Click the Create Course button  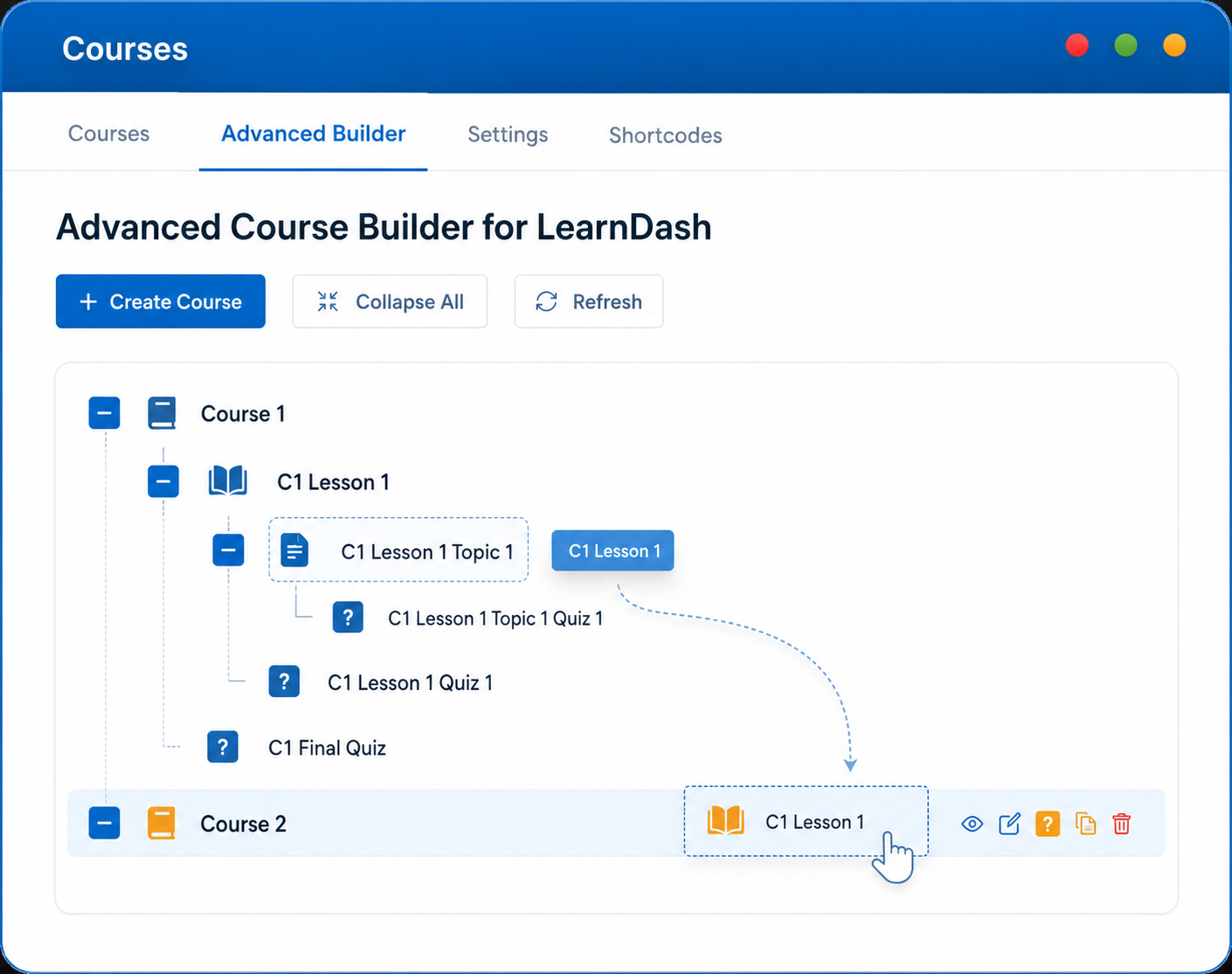point(161,301)
